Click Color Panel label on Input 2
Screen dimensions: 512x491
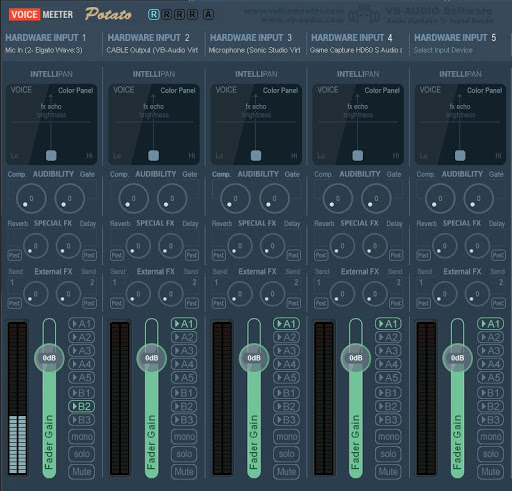(178, 90)
